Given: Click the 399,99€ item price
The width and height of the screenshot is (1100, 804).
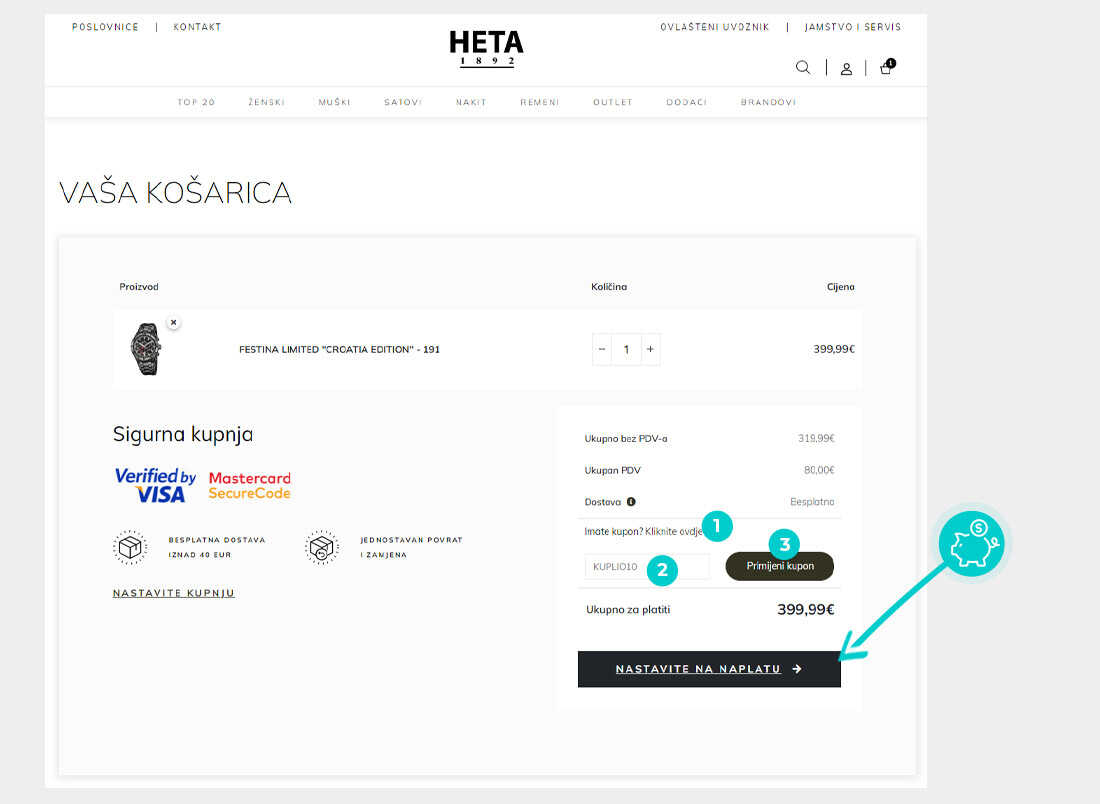Looking at the screenshot, I should pyautogui.click(x=834, y=349).
